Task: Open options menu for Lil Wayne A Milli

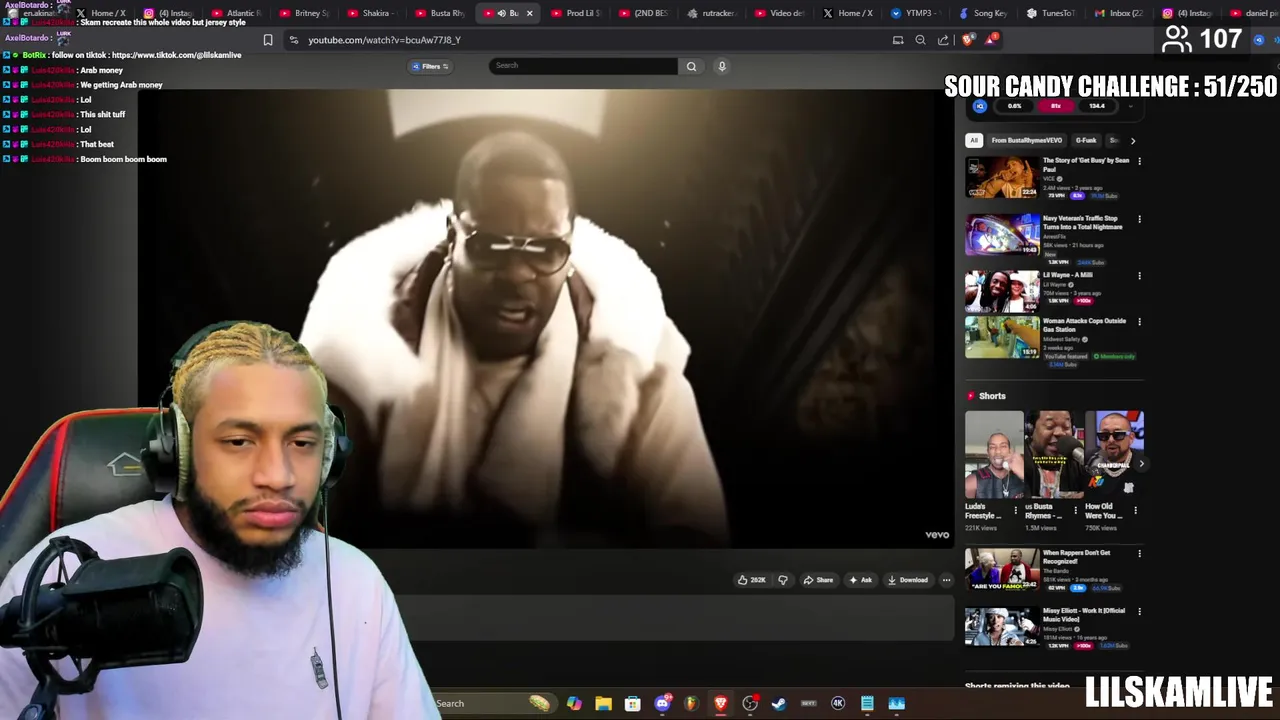Action: (x=1139, y=276)
